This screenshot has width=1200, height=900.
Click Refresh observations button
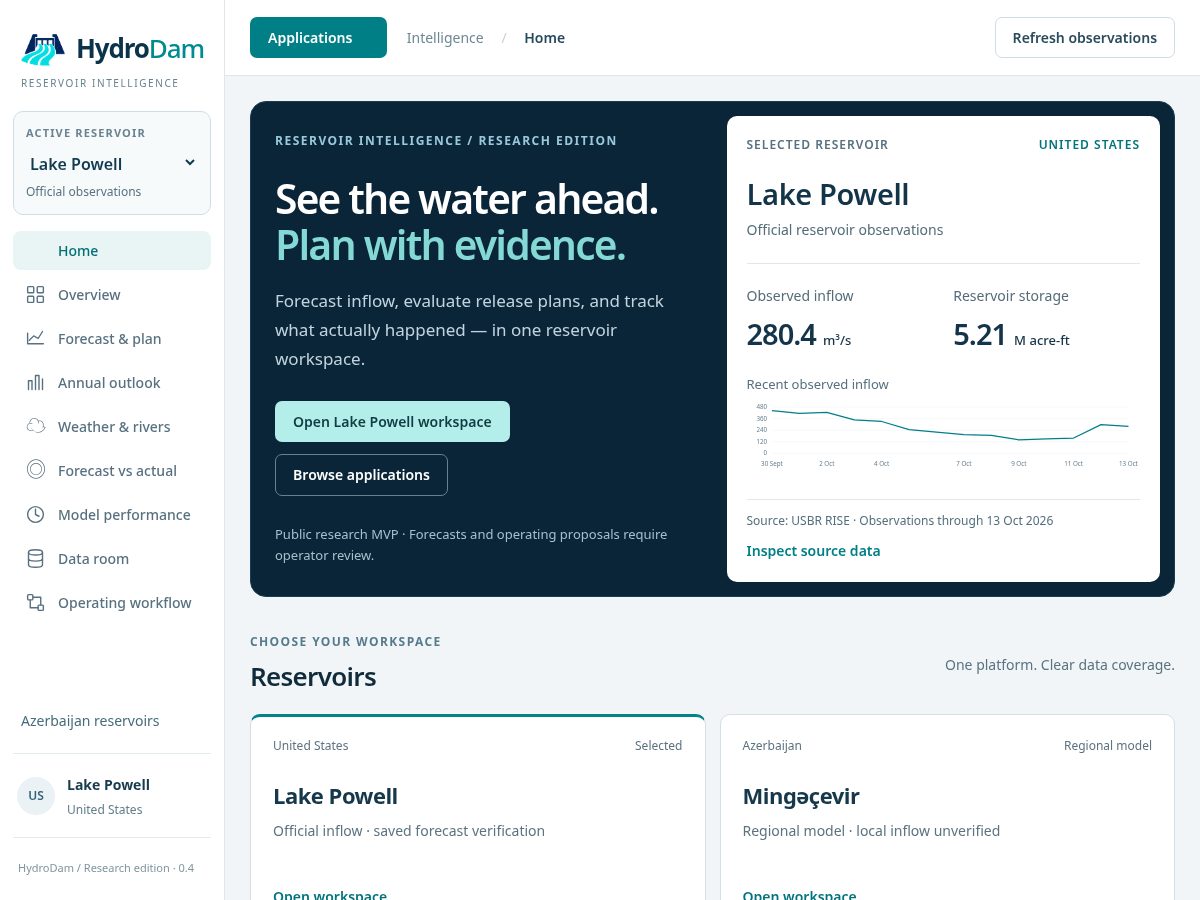pos(1085,38)
